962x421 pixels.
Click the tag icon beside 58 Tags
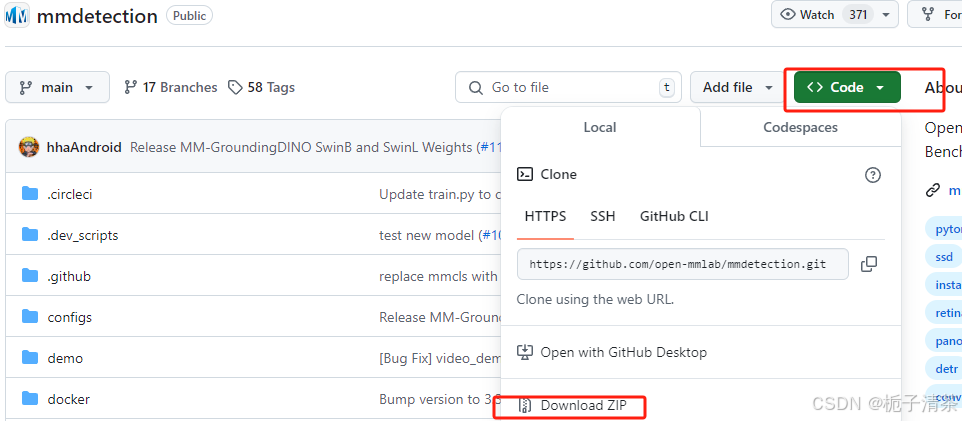(x=235, y=87)
